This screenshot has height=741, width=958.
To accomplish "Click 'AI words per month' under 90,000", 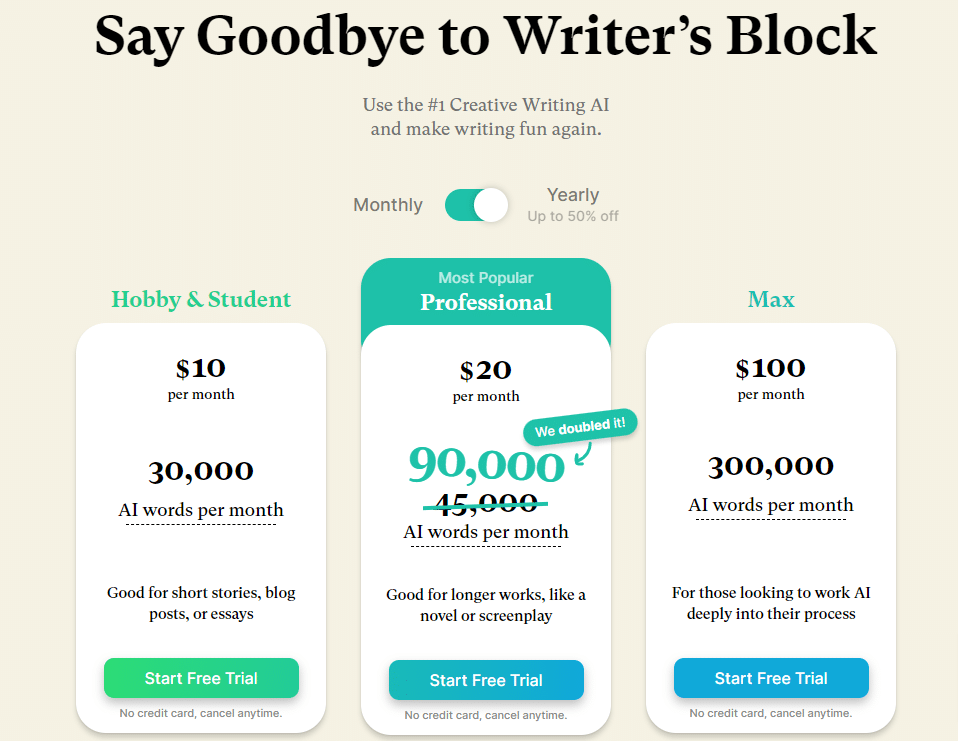I will [486, 532].
